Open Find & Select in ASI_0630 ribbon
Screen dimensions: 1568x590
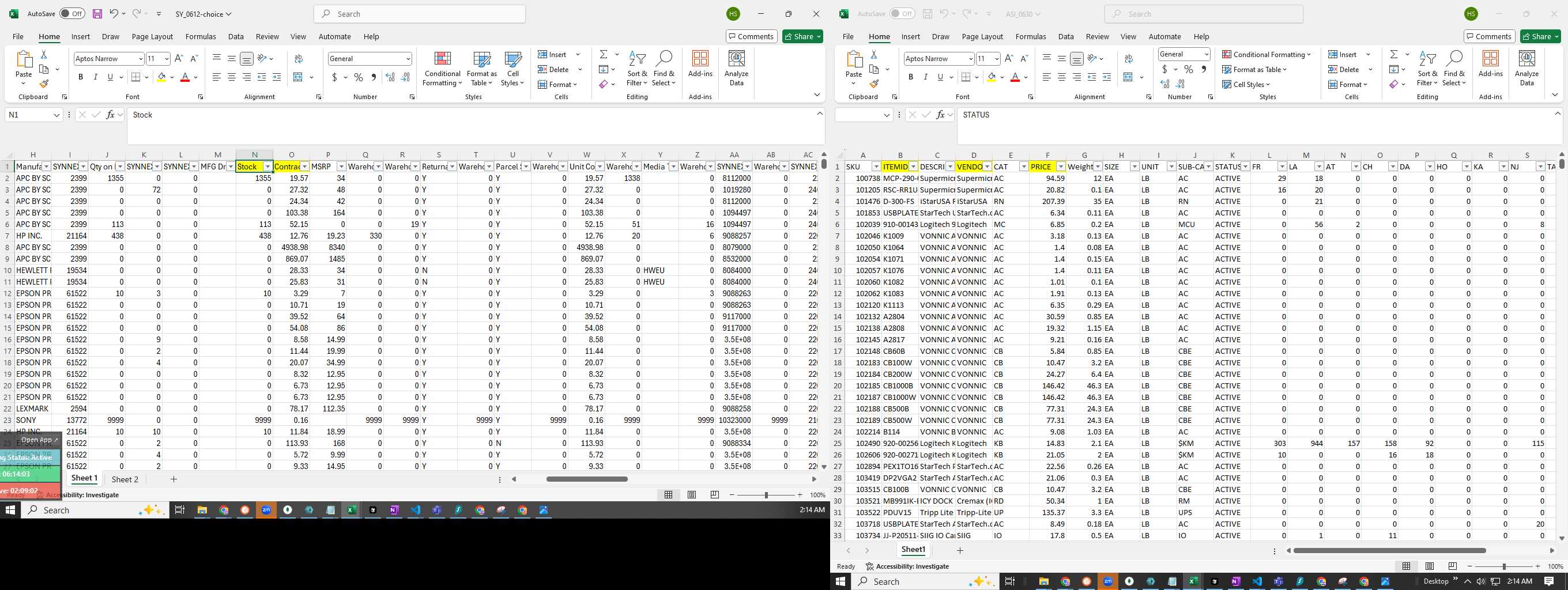[1453, 68]
